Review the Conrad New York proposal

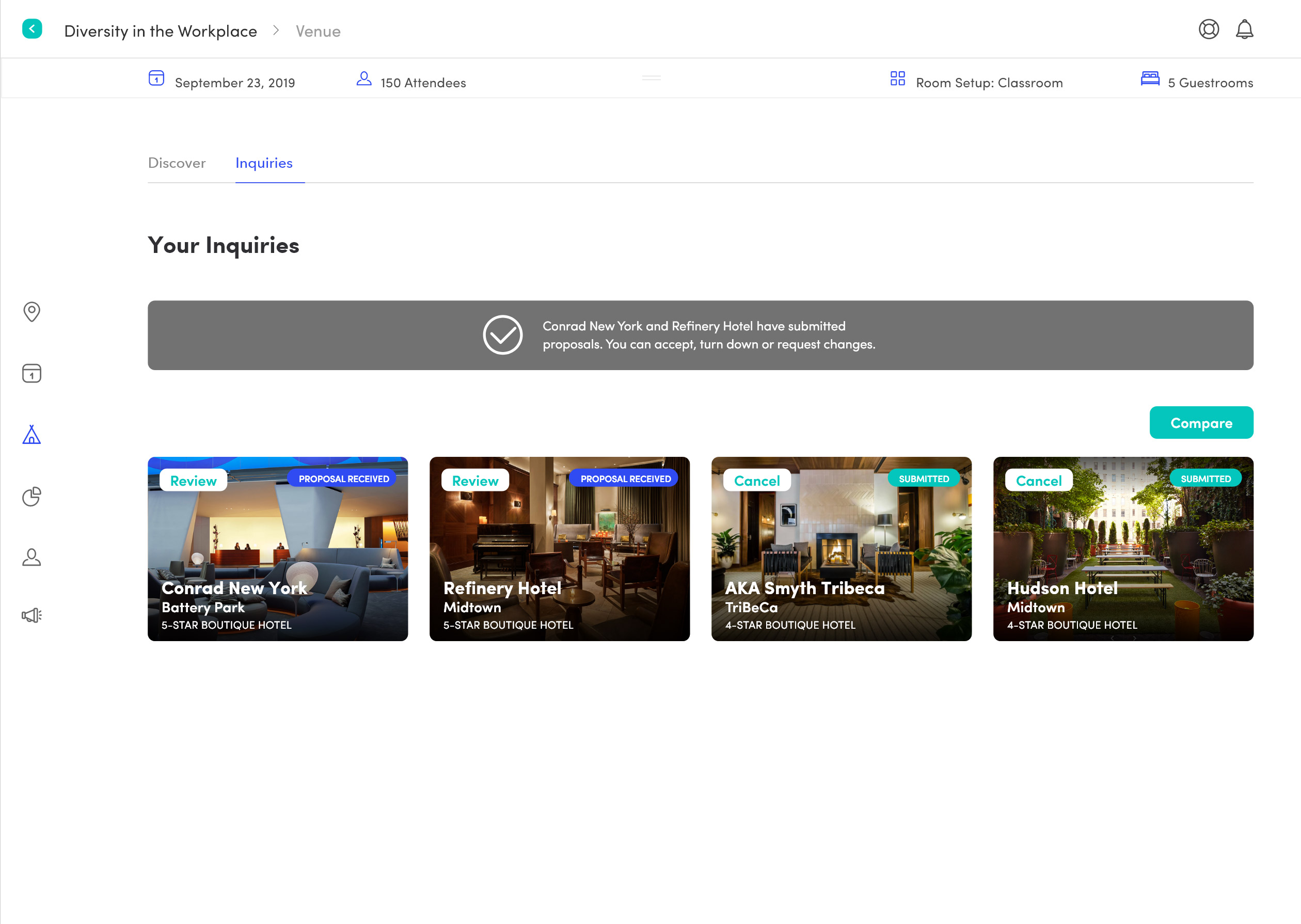[194, 480]
